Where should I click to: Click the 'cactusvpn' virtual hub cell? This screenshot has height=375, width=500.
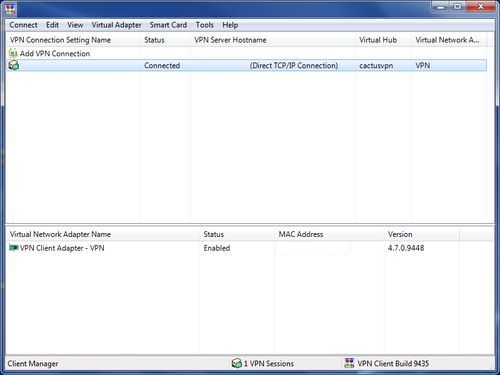376,66
